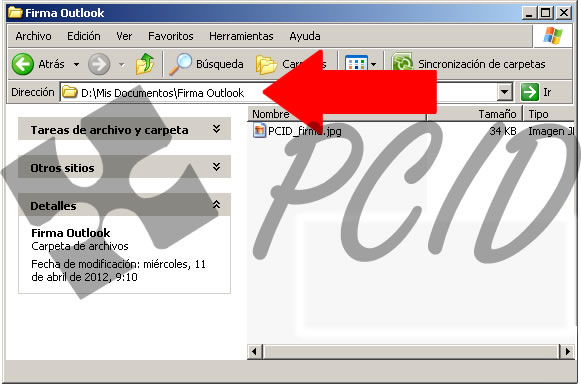The width and height of the screenshot is (581, 384).
Task: Open the Edición menu
Action: point(84,36)
